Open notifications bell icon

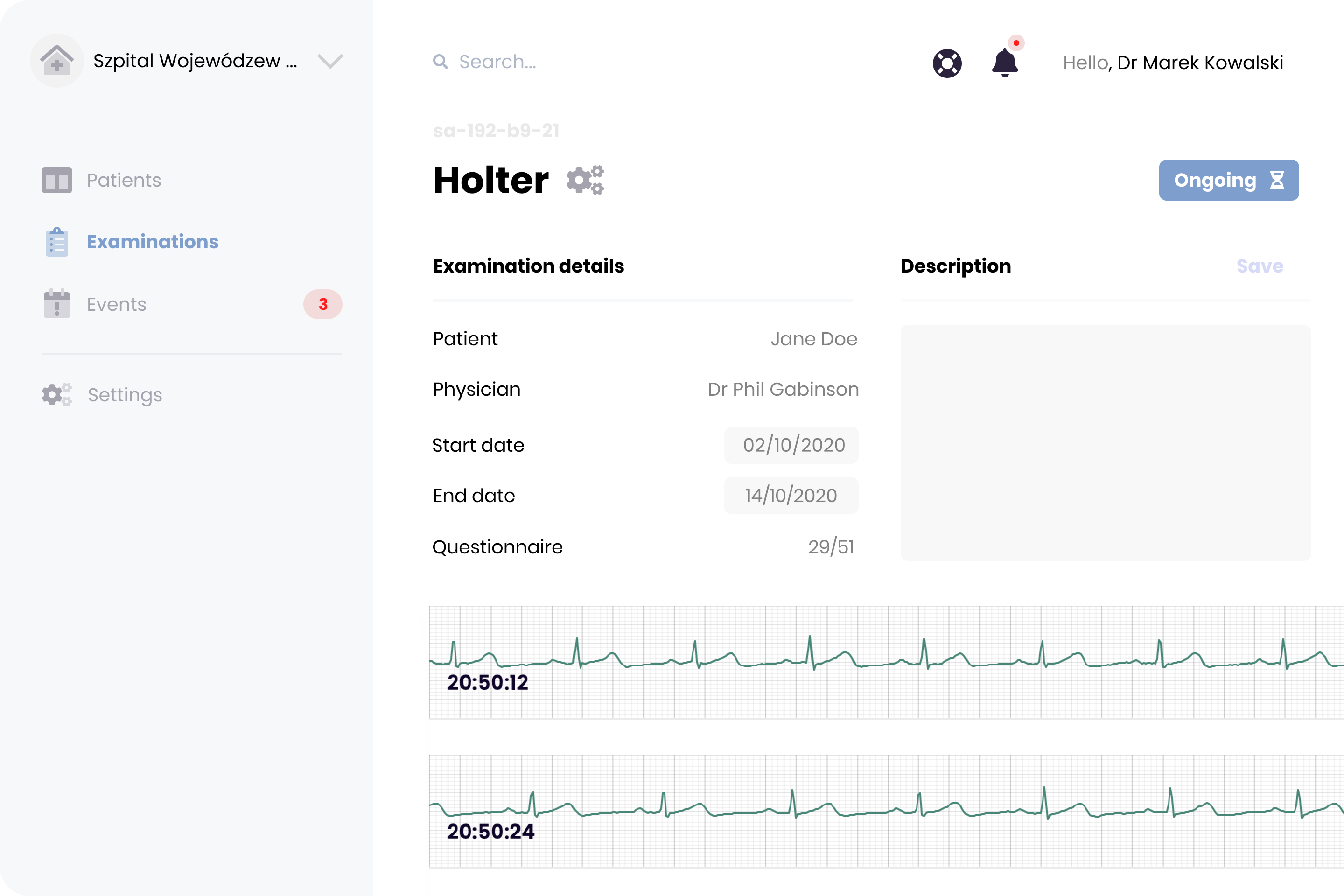click(x=1005, y=62)
